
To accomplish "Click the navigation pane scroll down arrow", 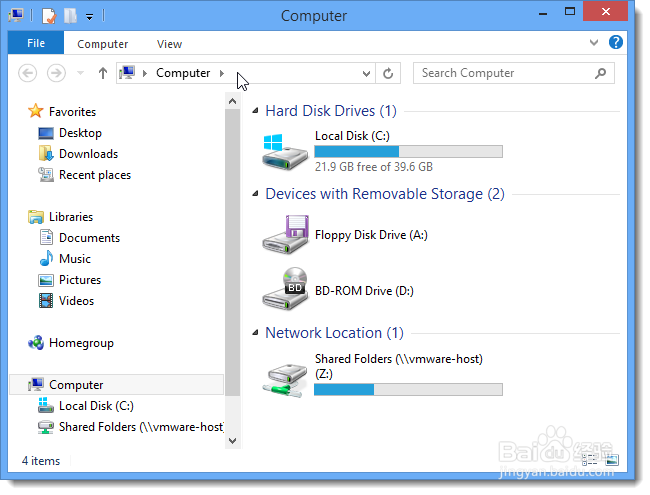I will pos(233,441).
